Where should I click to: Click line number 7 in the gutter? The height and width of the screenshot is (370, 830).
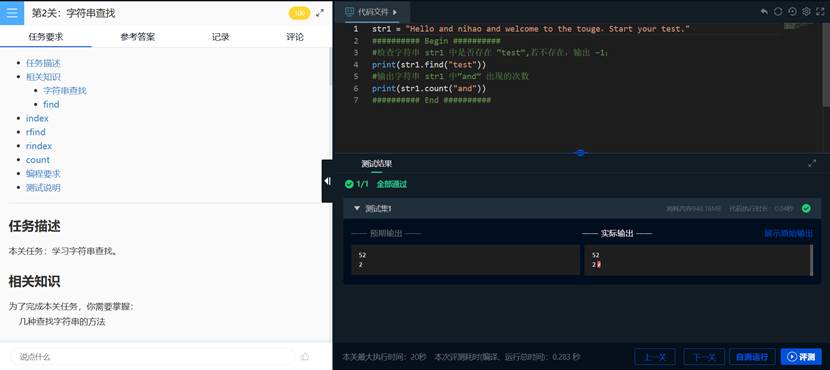(x=355, y=100)
